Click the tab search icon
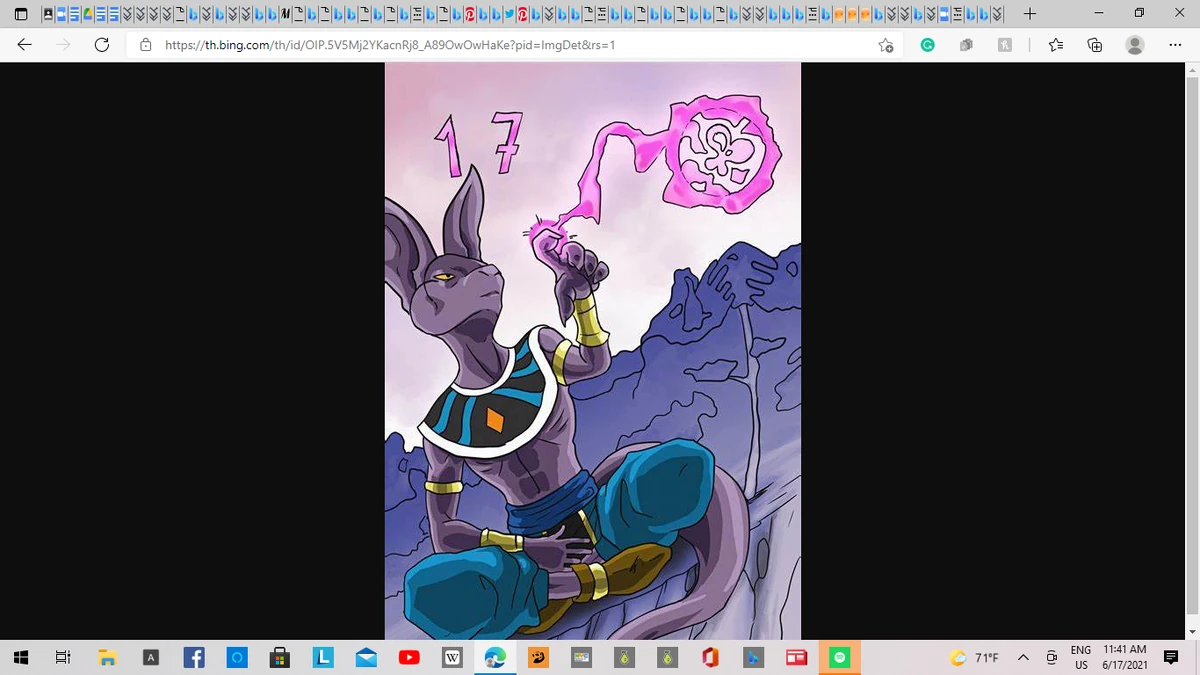 [x=21, y=14]
